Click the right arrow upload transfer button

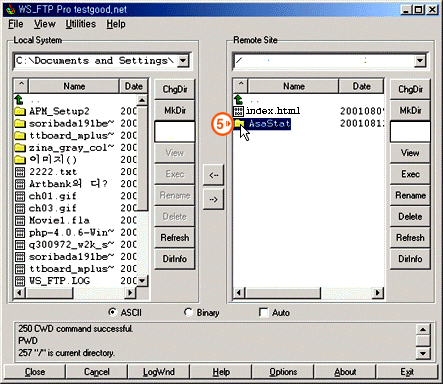(213, 199)
